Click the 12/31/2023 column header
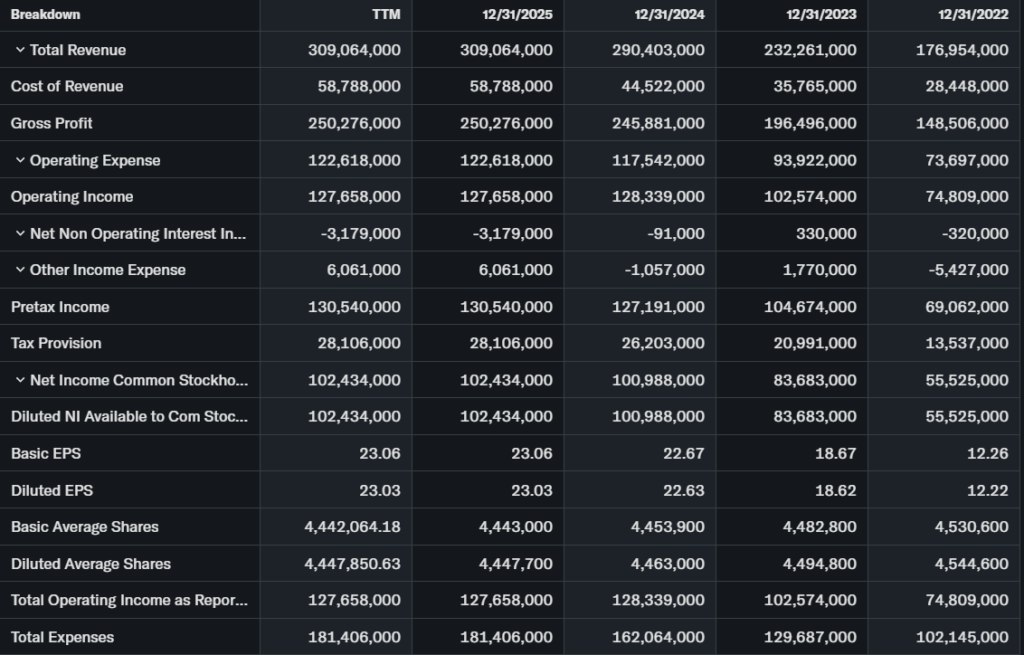Screen dimensions: 1024x655 click(820, 14)
